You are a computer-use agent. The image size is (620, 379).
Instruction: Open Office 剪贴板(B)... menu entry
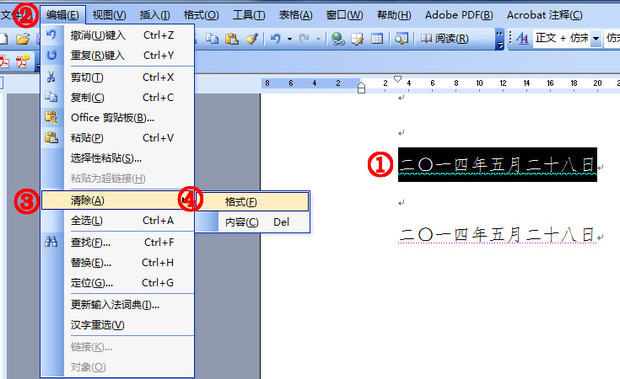[118, 117]
